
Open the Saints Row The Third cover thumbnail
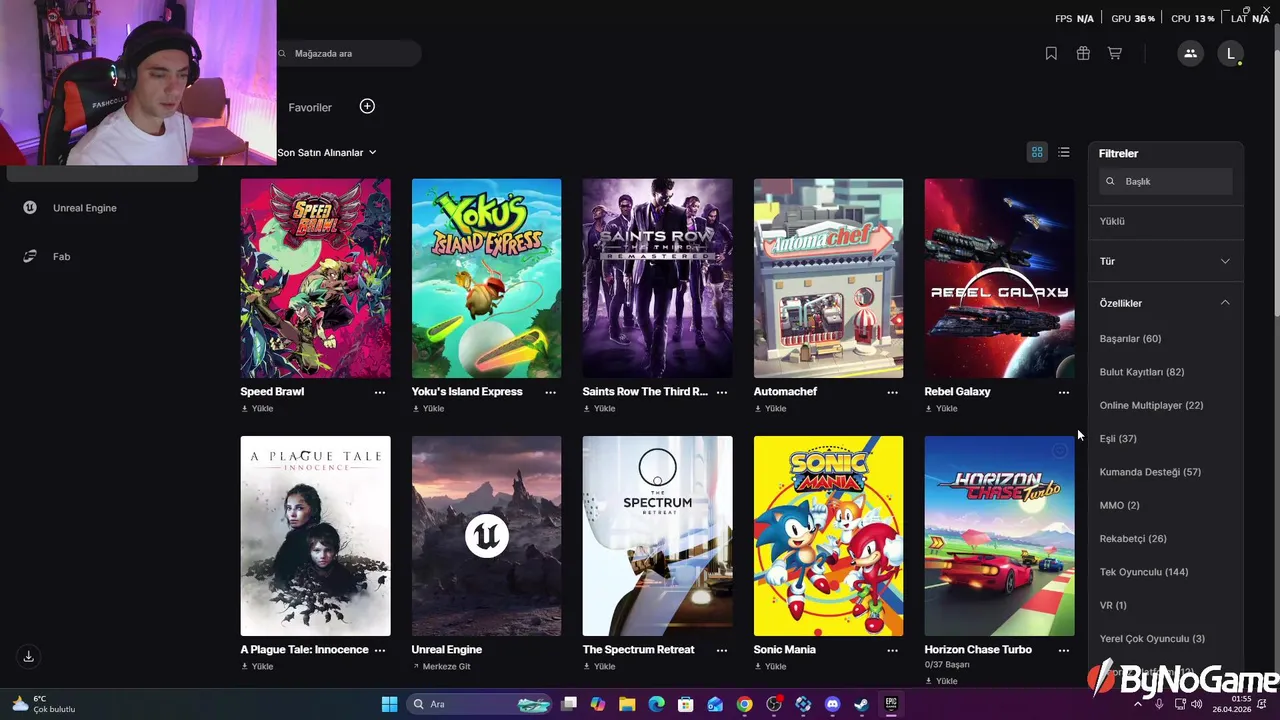tap(658, 279)
